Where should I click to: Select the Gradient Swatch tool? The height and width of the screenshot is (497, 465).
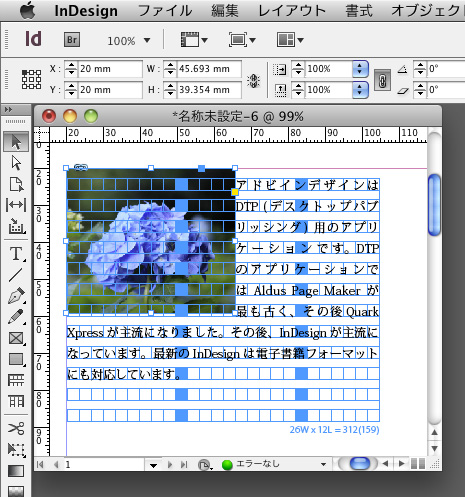pos(16,471)
